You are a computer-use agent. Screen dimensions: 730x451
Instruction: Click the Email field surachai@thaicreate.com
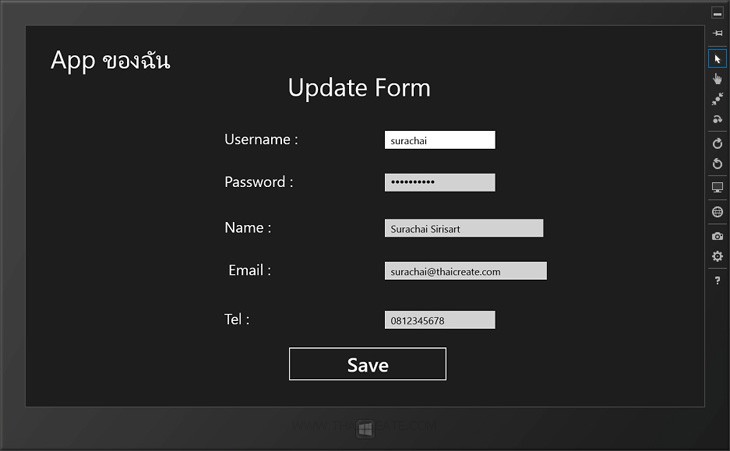(x=466, y=271)
